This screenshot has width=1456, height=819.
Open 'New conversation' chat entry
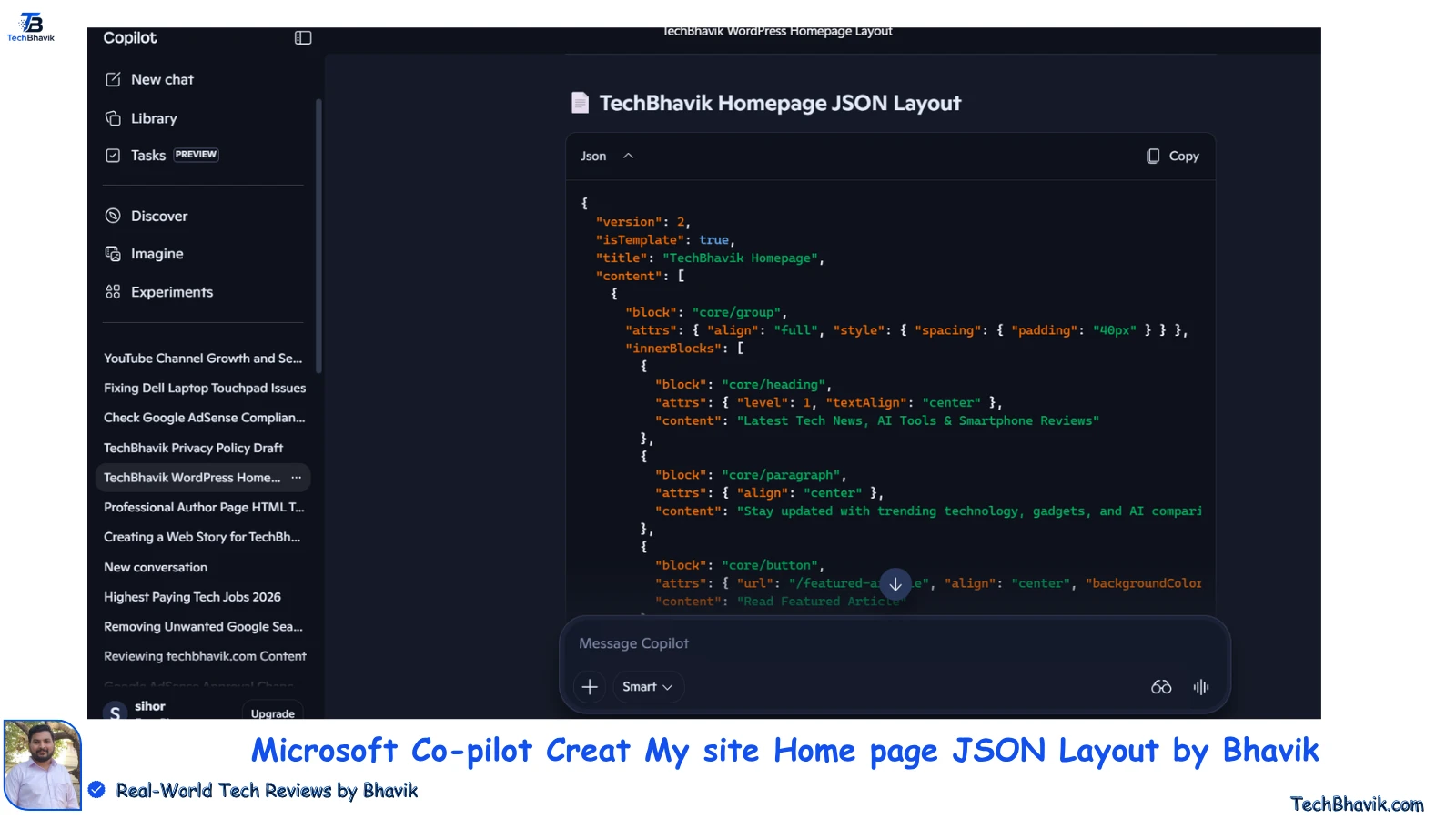(156, 567)
